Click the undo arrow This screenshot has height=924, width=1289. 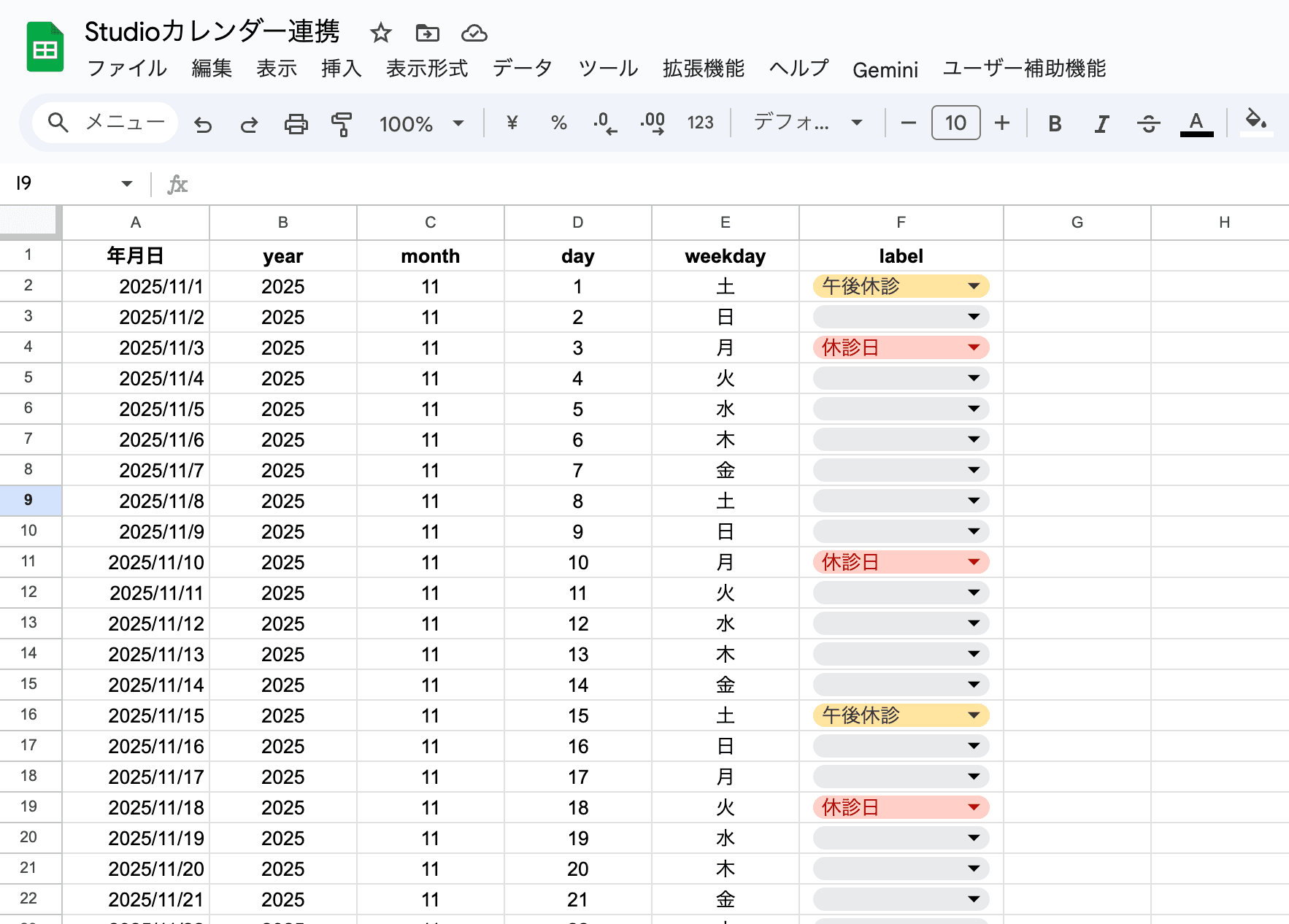[x=203, y=123]
